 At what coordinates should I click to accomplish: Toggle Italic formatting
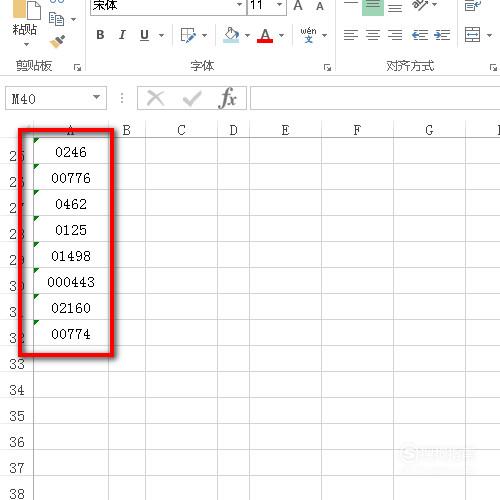pyautogui.click(x=122, y=35)
